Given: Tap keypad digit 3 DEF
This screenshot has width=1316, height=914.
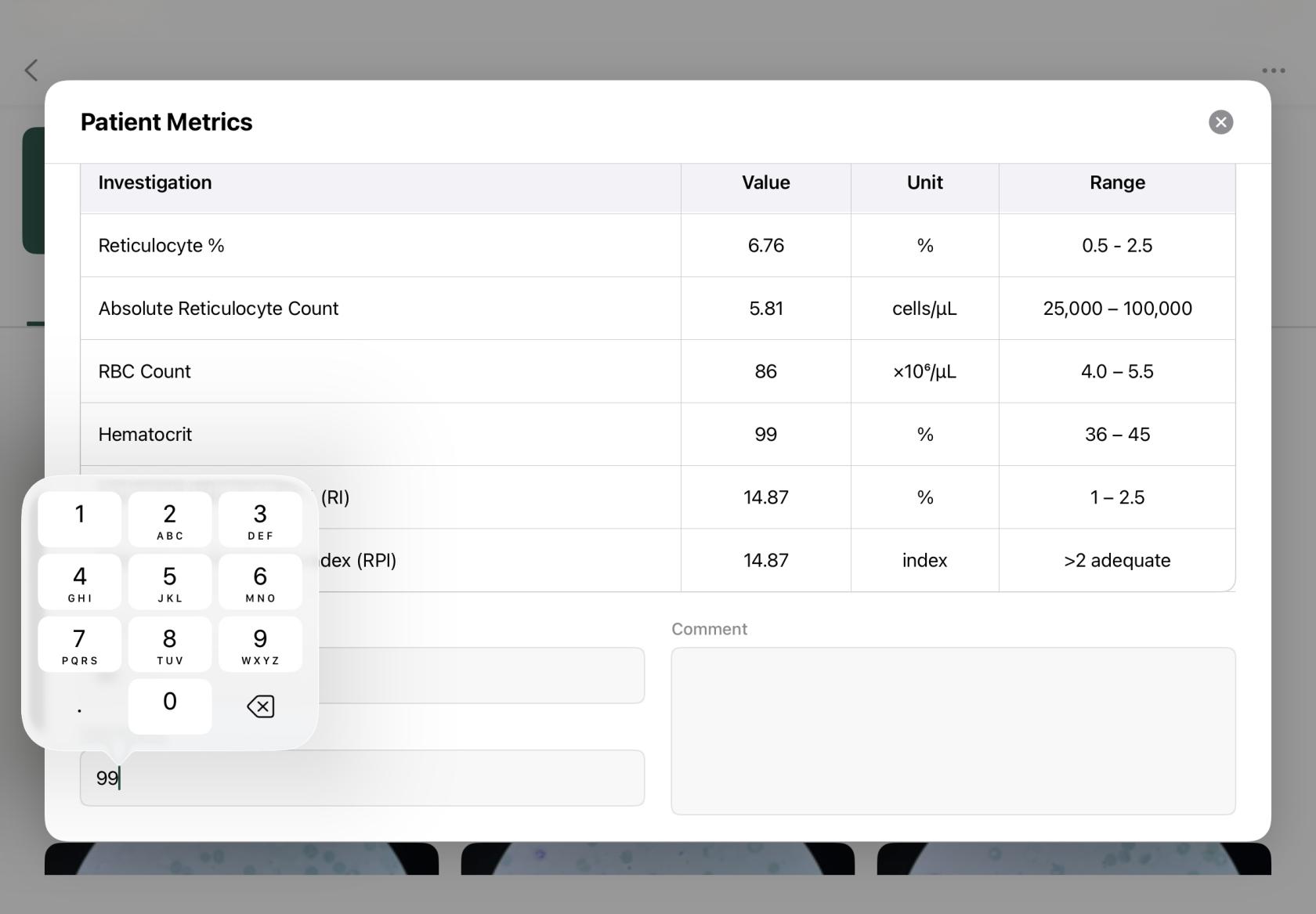Looking at the screenshot, I should pyautogui.click(x=260, y=519).
